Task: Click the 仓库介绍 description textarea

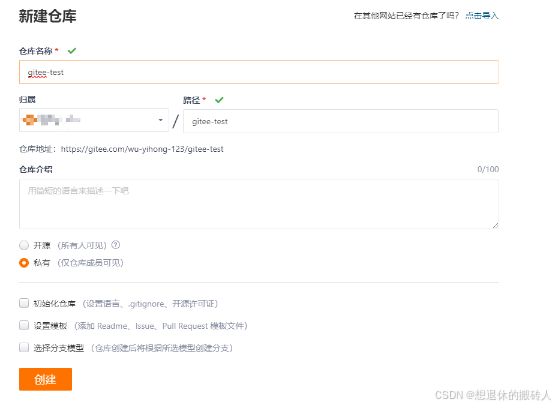Action: coord(259,204)
